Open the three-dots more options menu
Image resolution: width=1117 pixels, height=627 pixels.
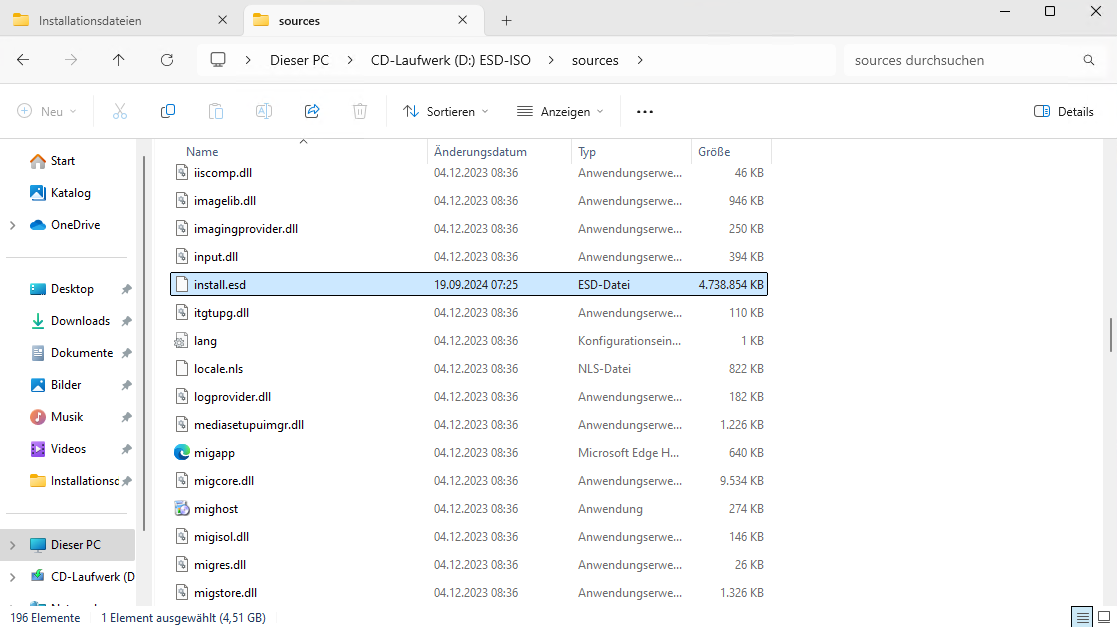(x=645, y=111)
